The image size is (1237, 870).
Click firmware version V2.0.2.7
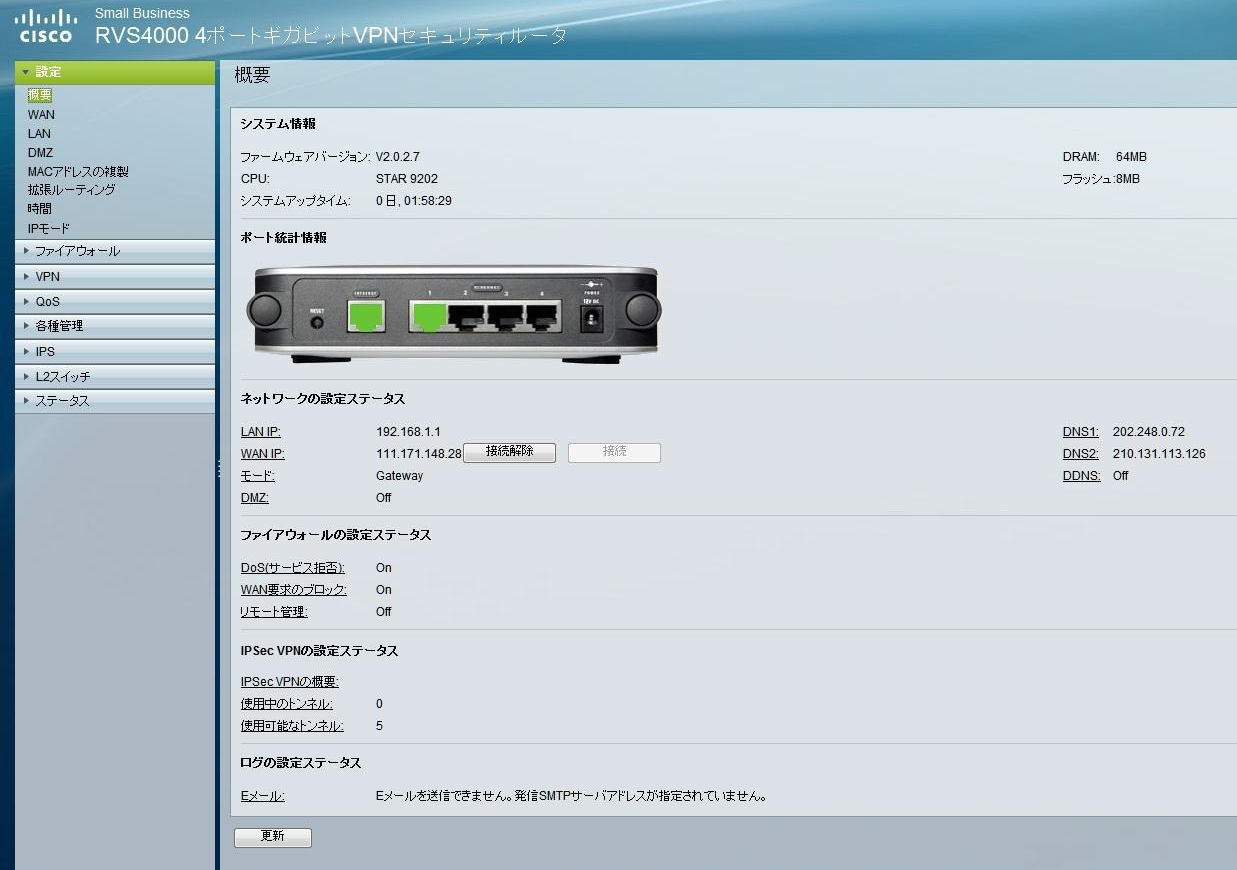click(398, 157)
